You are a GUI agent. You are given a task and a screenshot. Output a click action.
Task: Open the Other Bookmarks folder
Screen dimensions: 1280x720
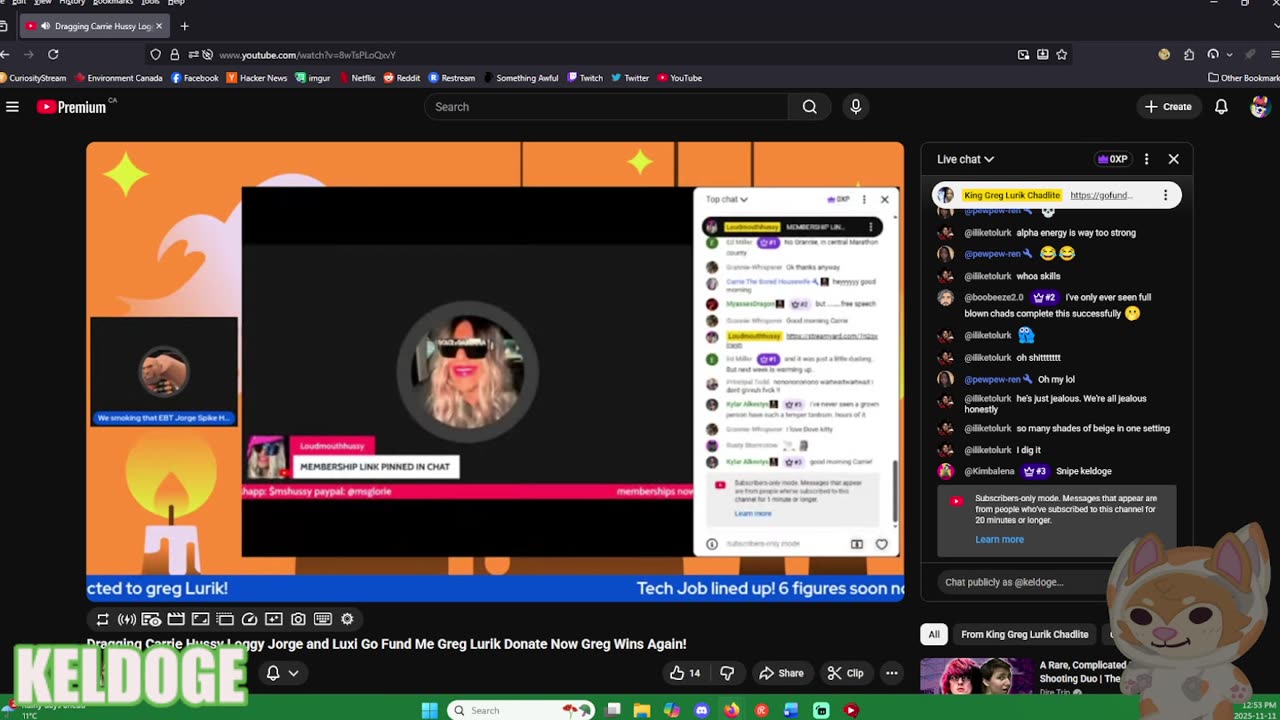click(x=1244, y=78)
